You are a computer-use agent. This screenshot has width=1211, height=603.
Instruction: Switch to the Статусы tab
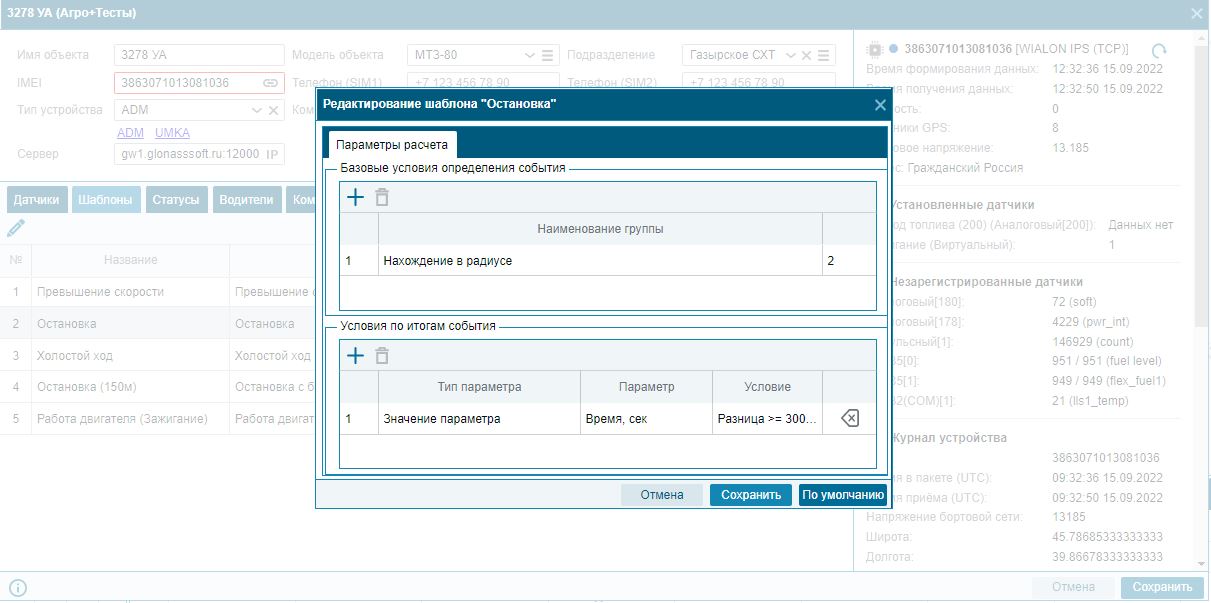[x=177, y=199]
